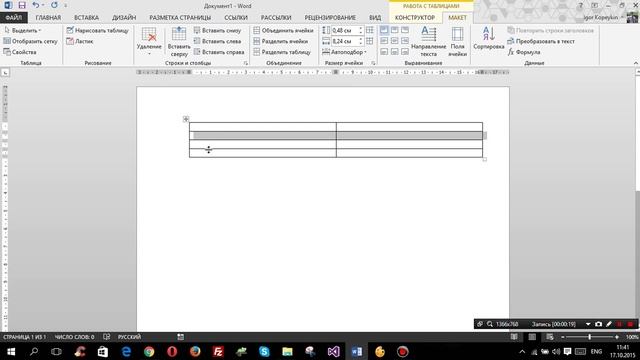The height and width of the screenshot is (360, 640).
Task: Open Windows Start menu
Action: [x=11, y=351]
